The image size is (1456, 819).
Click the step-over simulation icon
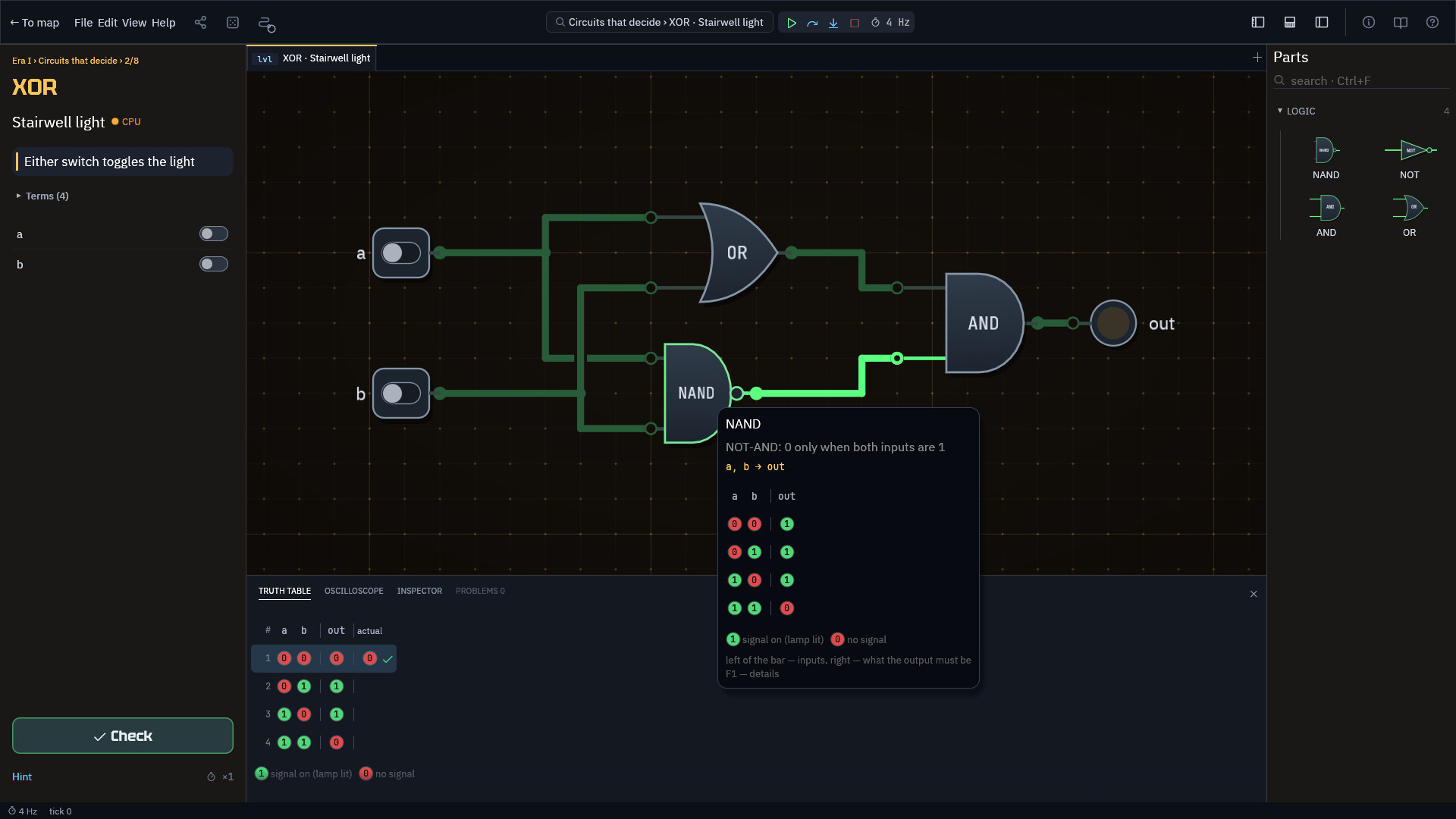(x=812, y=23)
